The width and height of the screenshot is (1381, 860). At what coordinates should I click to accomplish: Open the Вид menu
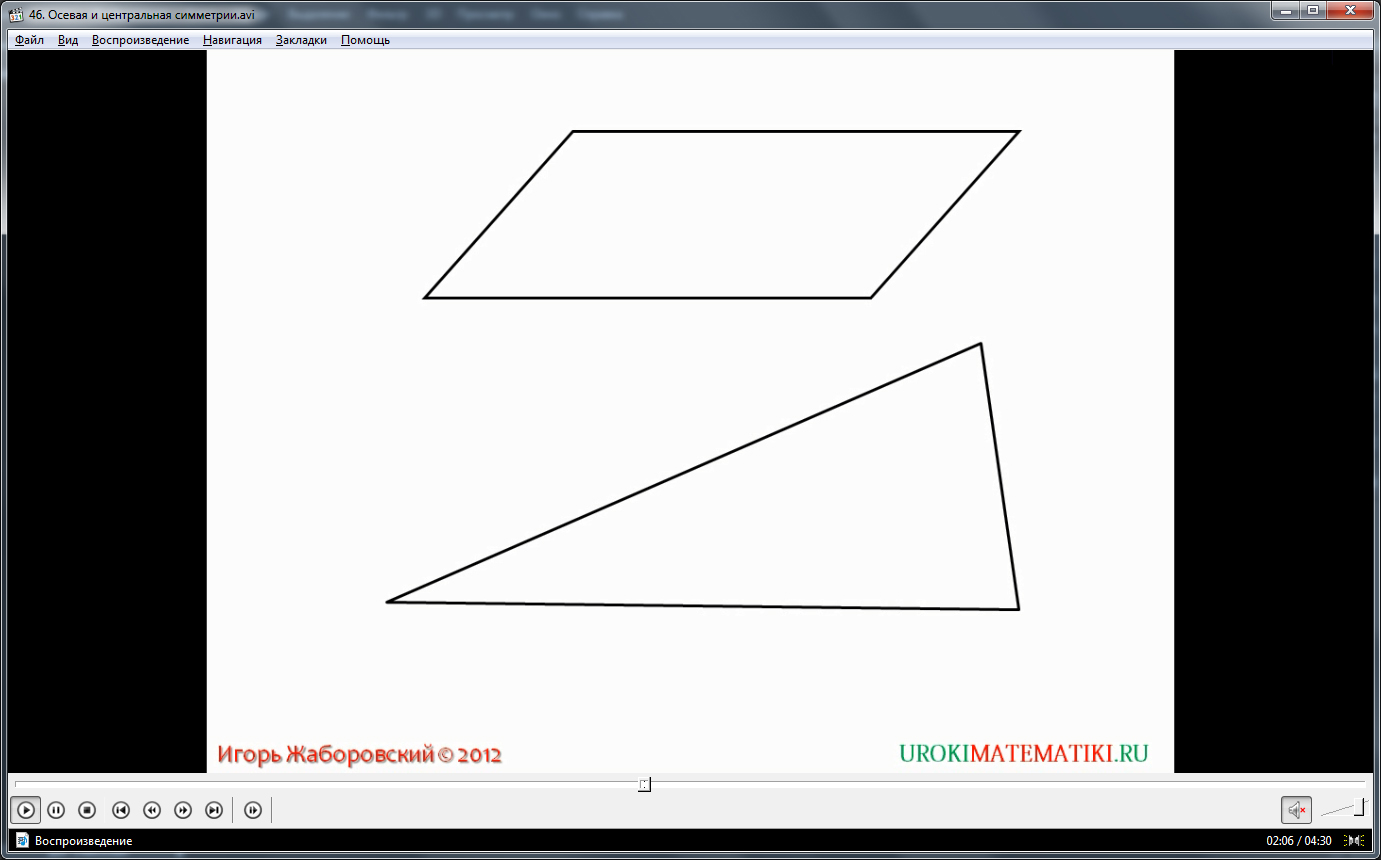click(x=68, y=40)
